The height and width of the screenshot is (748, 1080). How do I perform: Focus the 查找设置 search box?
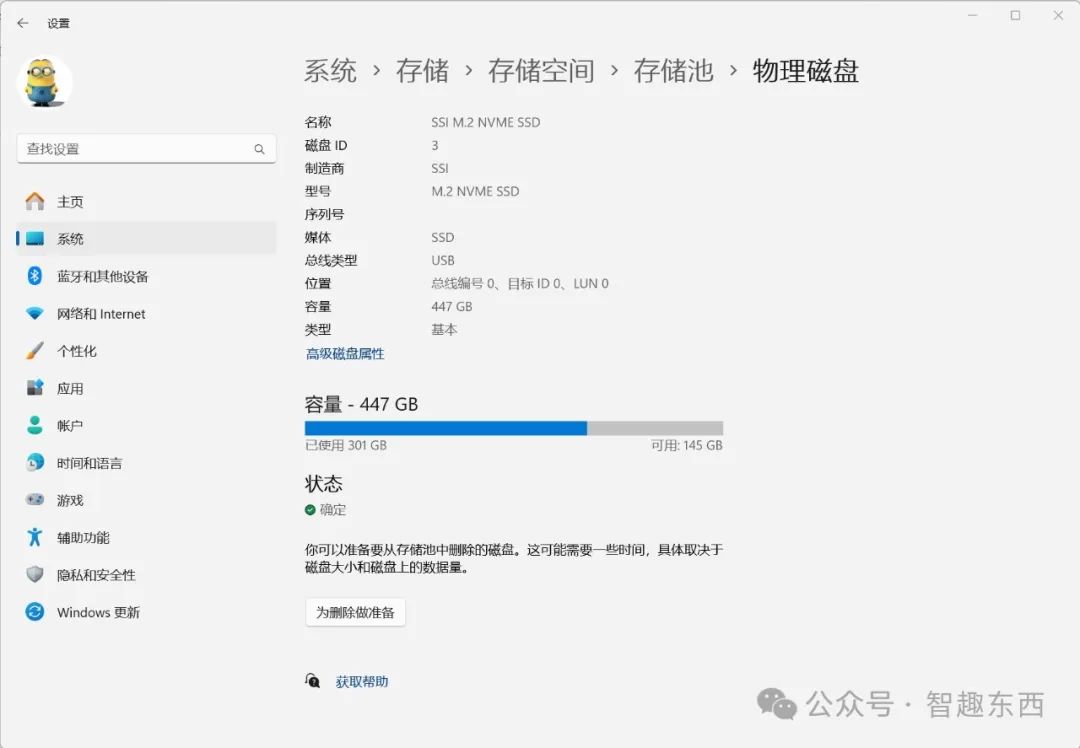146,149
